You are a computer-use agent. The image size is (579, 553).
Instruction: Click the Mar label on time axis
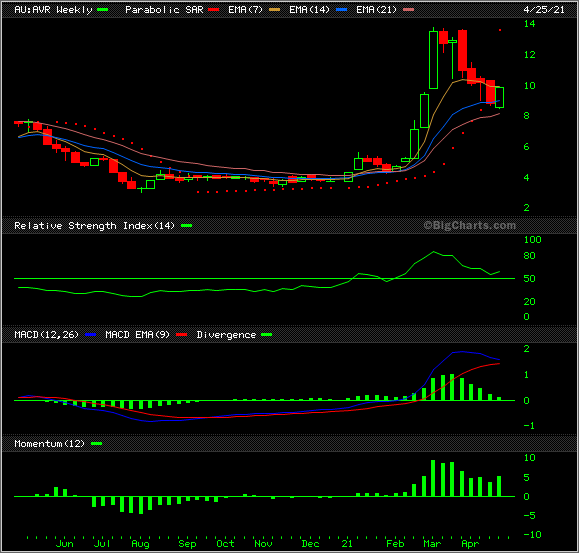[x=432, y=544]
